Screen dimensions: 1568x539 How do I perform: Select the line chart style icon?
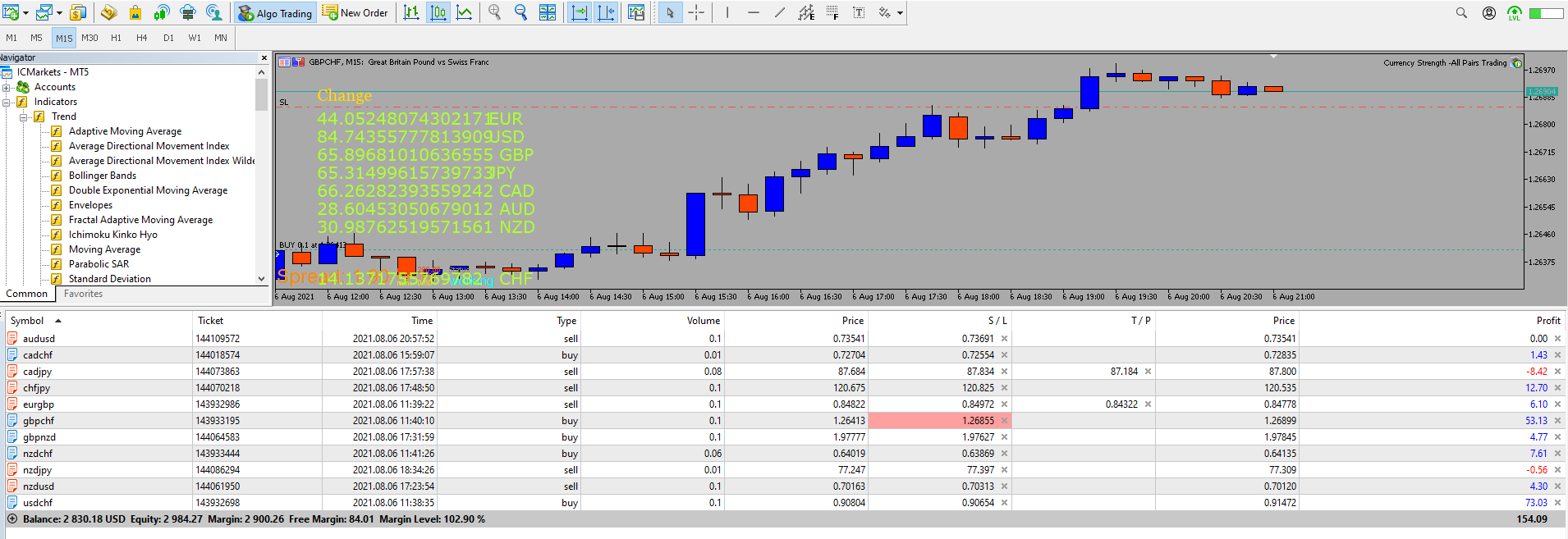(464, 12)
